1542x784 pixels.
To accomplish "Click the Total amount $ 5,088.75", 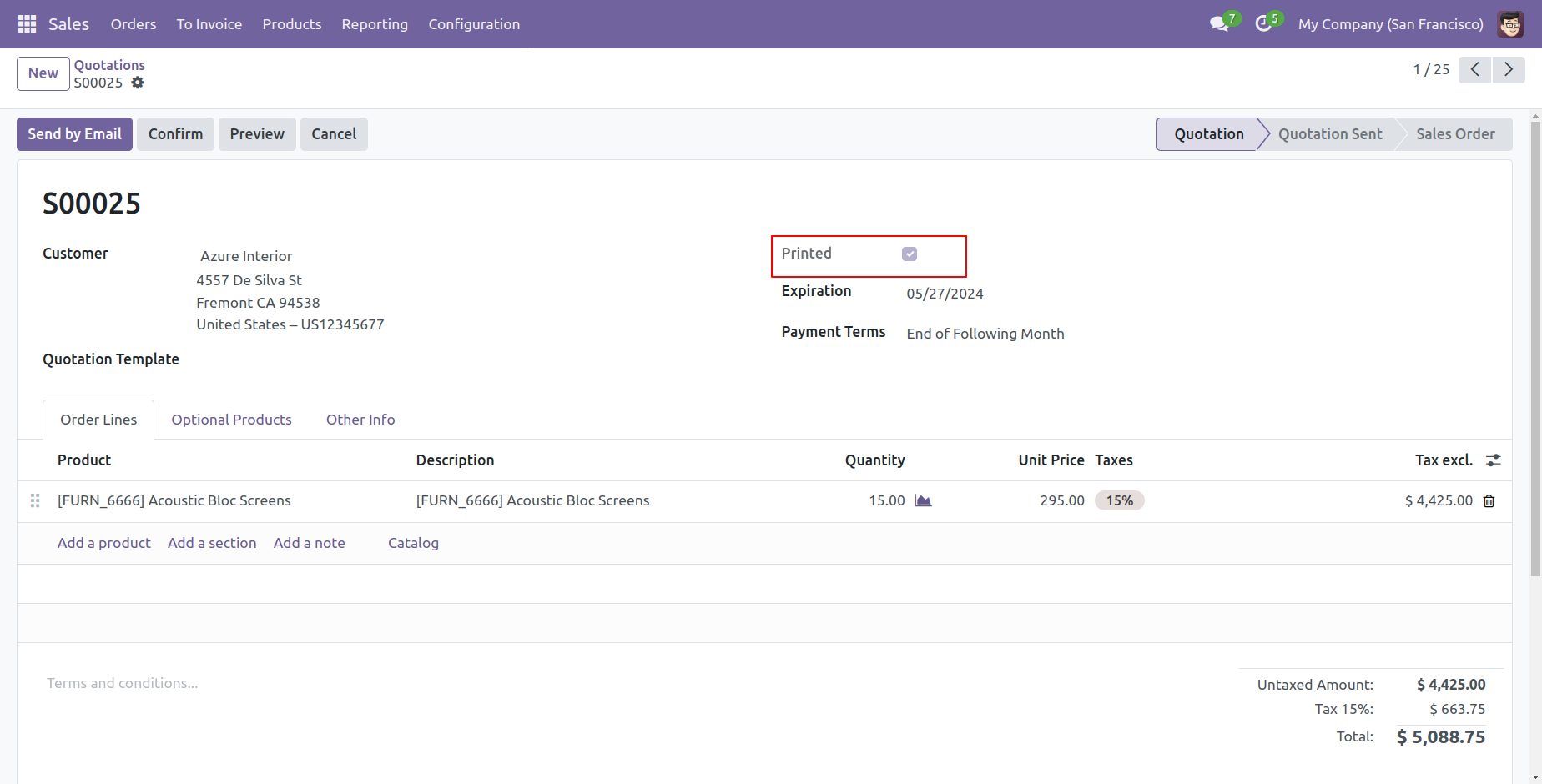I will [x=1440, y=737].
